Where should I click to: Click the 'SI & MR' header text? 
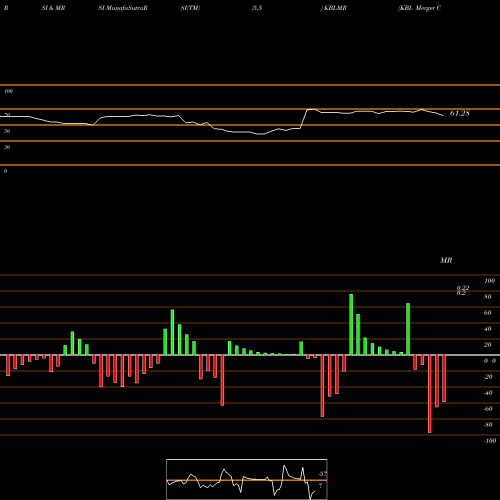[x=53, y=8]
